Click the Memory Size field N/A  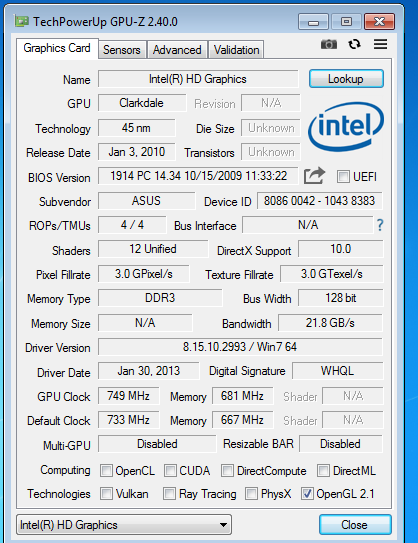click(145, 323)
